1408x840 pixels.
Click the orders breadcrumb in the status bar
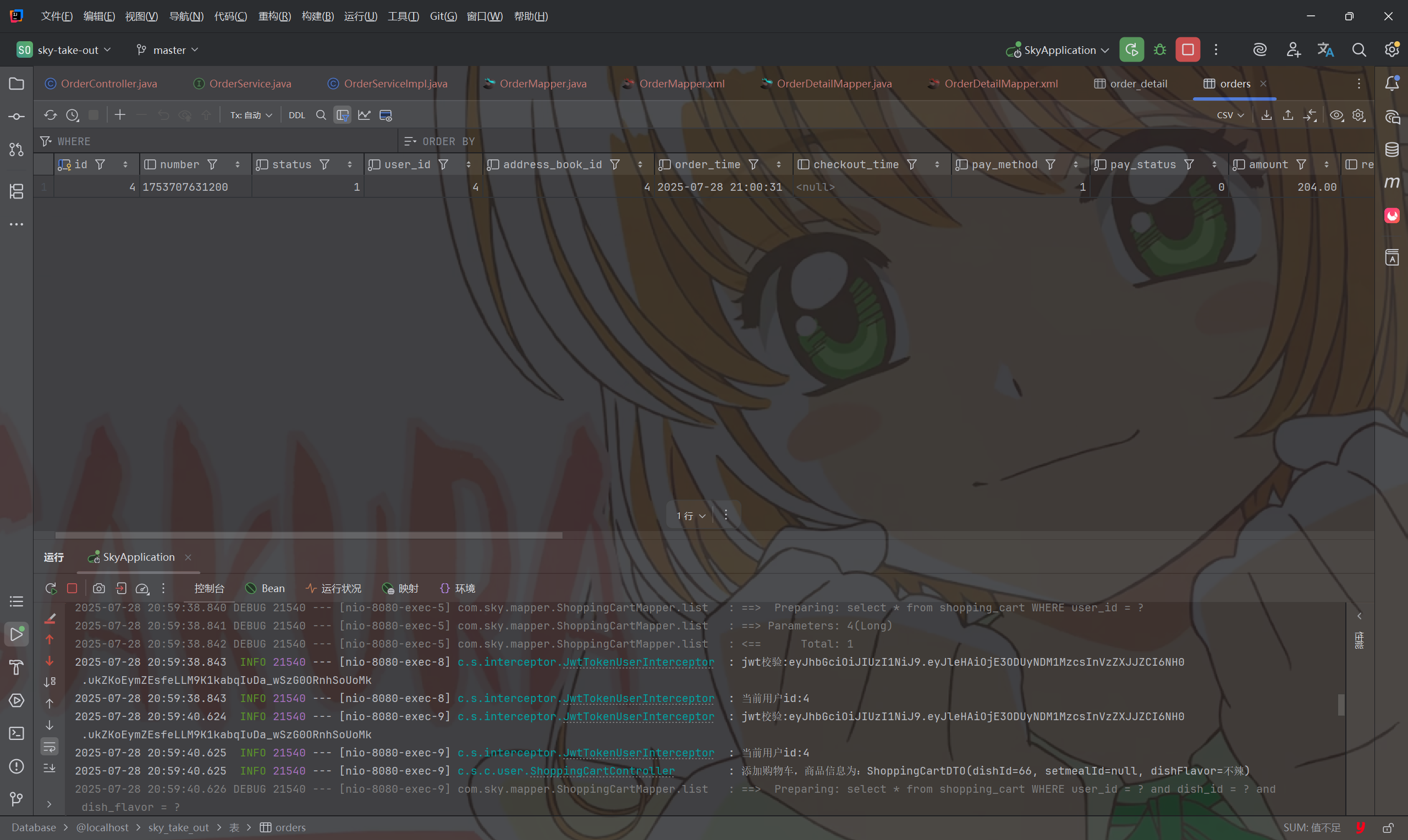(290, 827)
